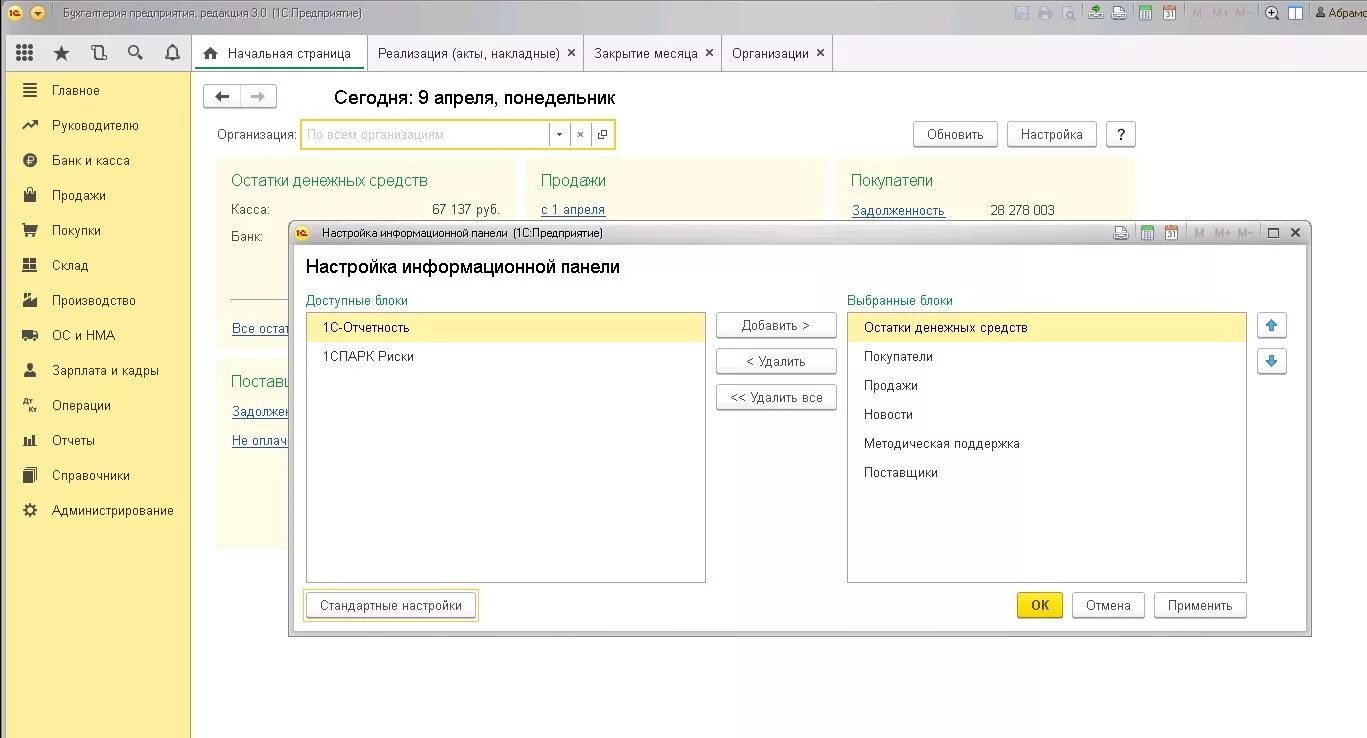Select Остатки денежных средств in chosen blocks
The image size is (1367, 738).
(1047, 327)
